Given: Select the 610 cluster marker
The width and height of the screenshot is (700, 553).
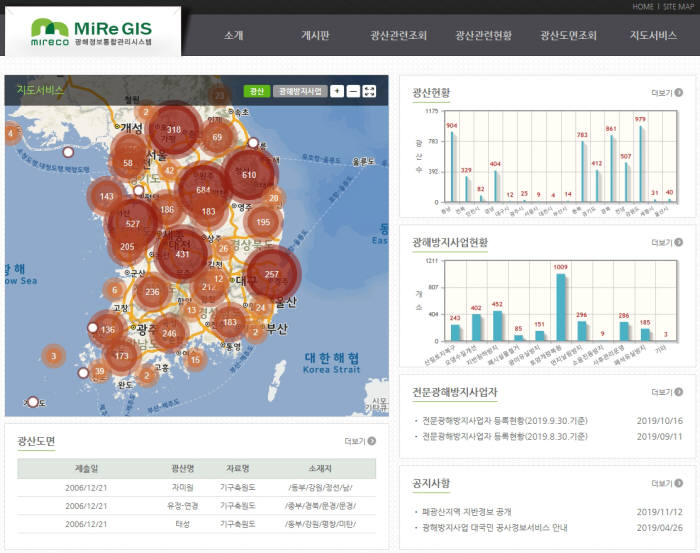Looking at the screenshot, I should coord(249,175).
